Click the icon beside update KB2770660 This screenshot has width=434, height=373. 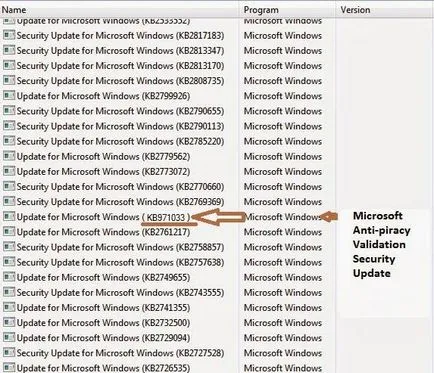(x=9, y=186)
